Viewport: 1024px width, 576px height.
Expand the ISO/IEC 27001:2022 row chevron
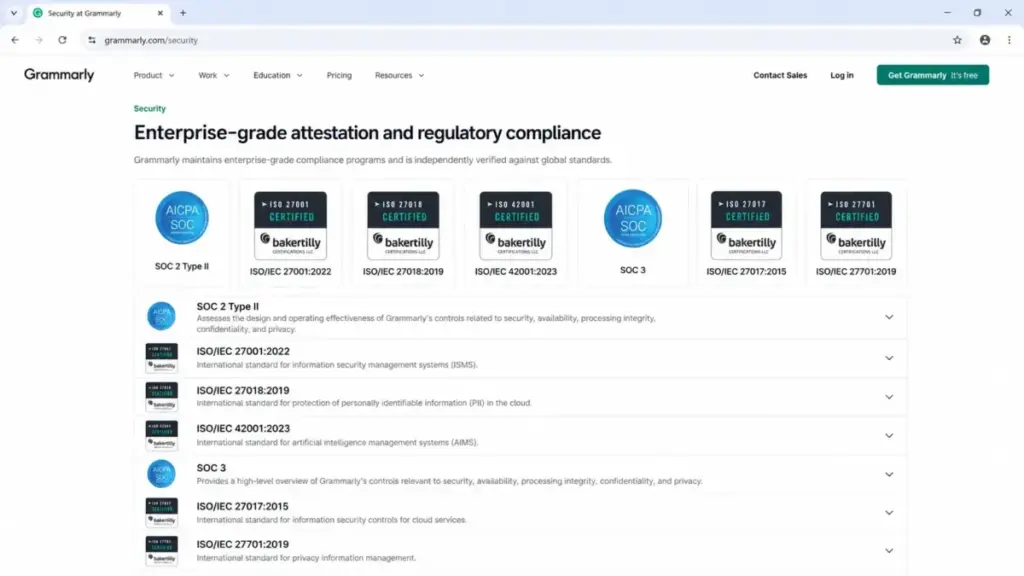[889, 358]
